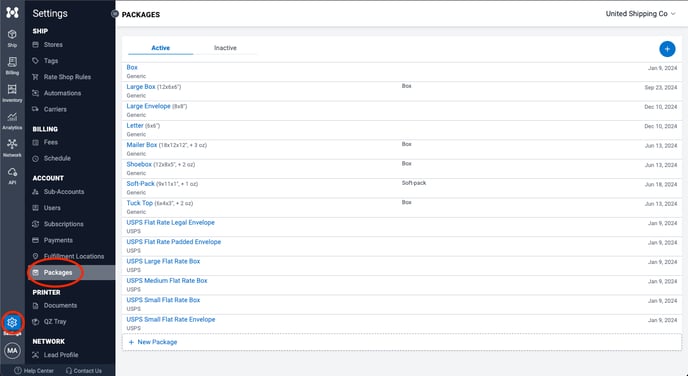688x376 pixels.
Task: Open Fulfillment Locations settings
Action: [74, 256]
